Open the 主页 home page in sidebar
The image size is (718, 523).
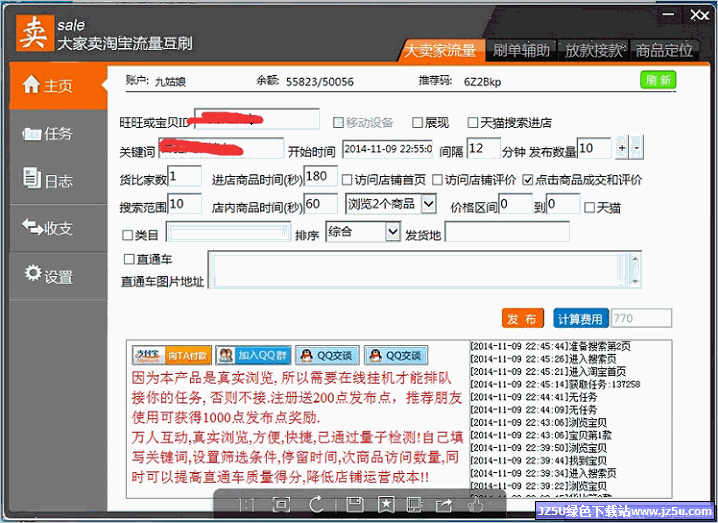tap(58, 86)
